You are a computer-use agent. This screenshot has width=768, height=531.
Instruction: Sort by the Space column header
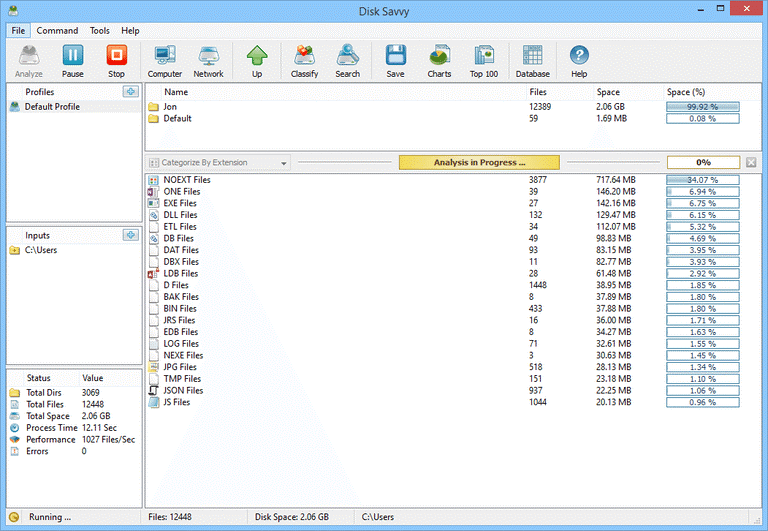point(627,92)
